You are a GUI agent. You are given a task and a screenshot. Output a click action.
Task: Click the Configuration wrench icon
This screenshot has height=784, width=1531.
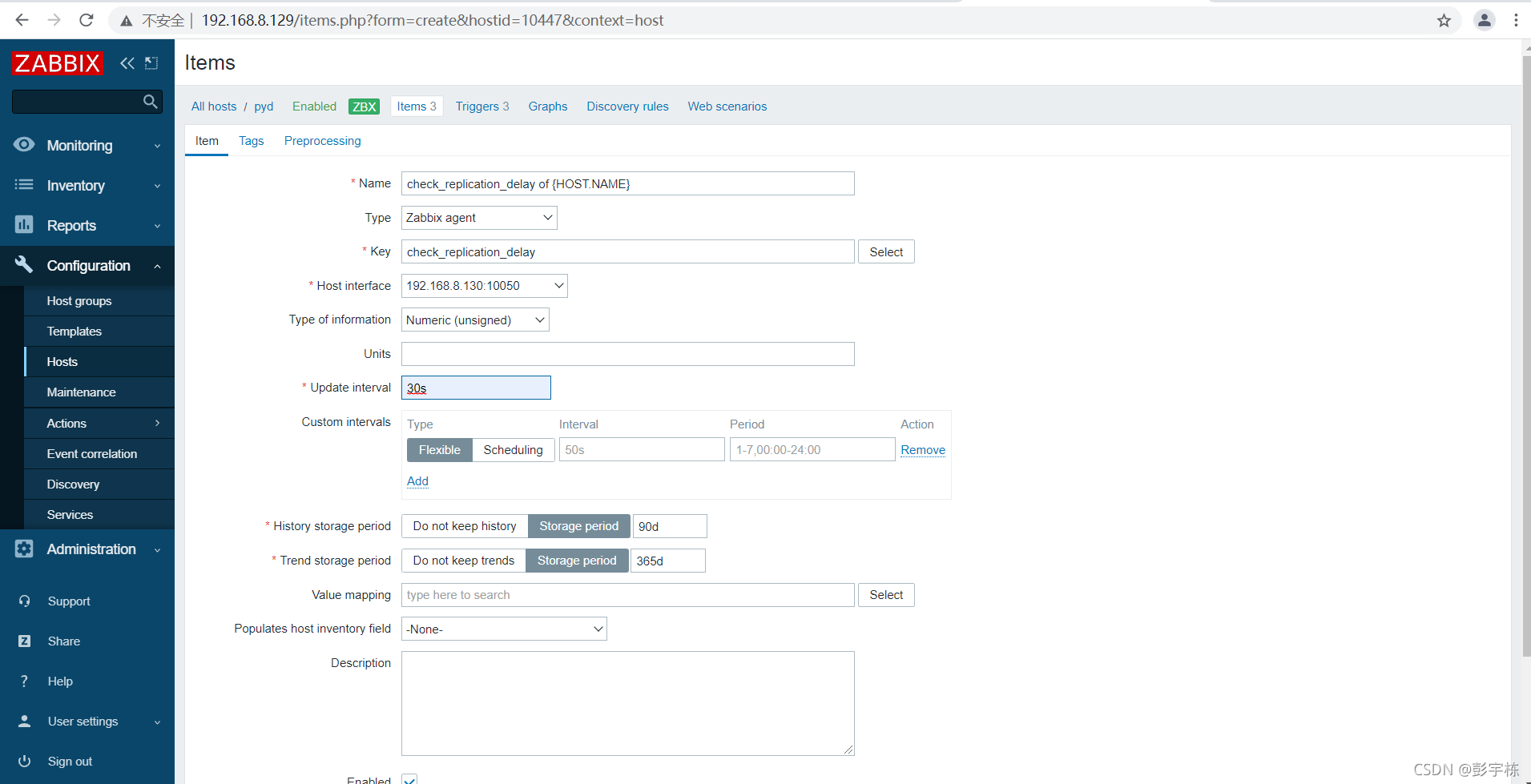[x=24, y=265]
